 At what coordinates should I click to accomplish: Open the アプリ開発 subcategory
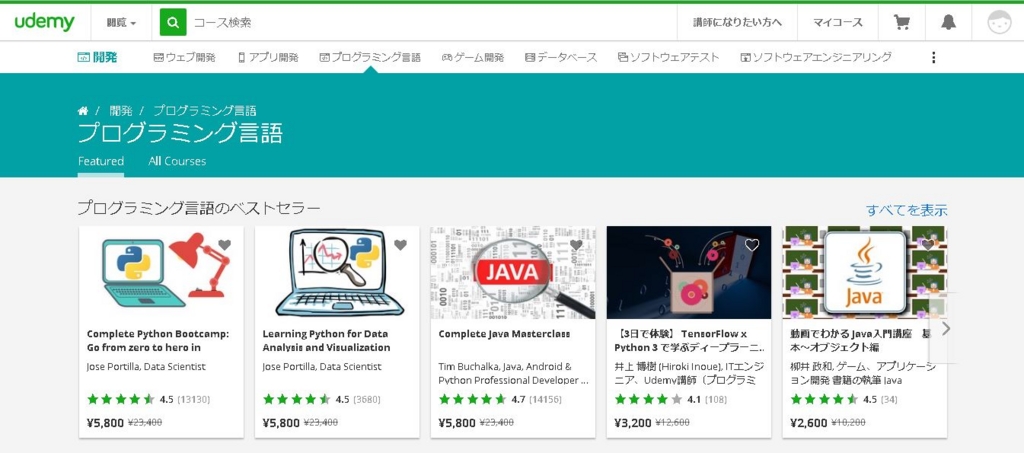point(268,57)
